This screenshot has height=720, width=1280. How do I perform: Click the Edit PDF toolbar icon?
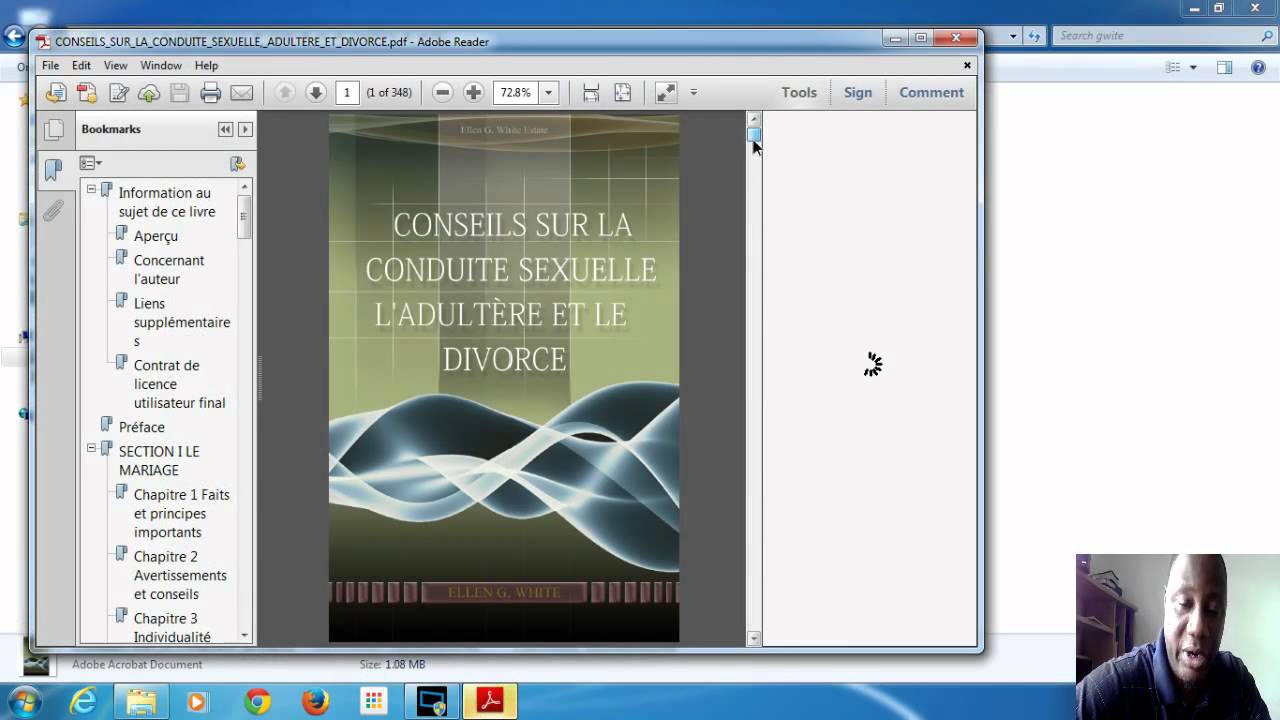click(x=118, y=93)
